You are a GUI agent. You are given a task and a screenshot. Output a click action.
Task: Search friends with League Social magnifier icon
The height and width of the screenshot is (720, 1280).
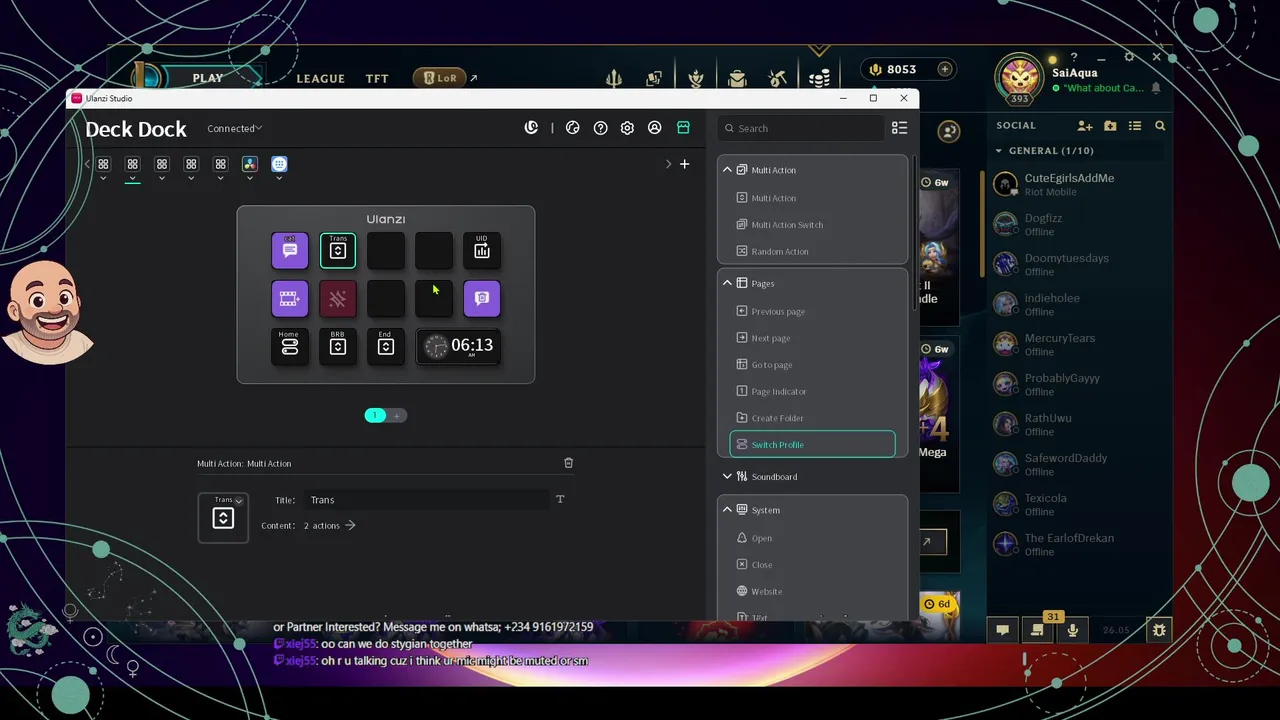1160,126
